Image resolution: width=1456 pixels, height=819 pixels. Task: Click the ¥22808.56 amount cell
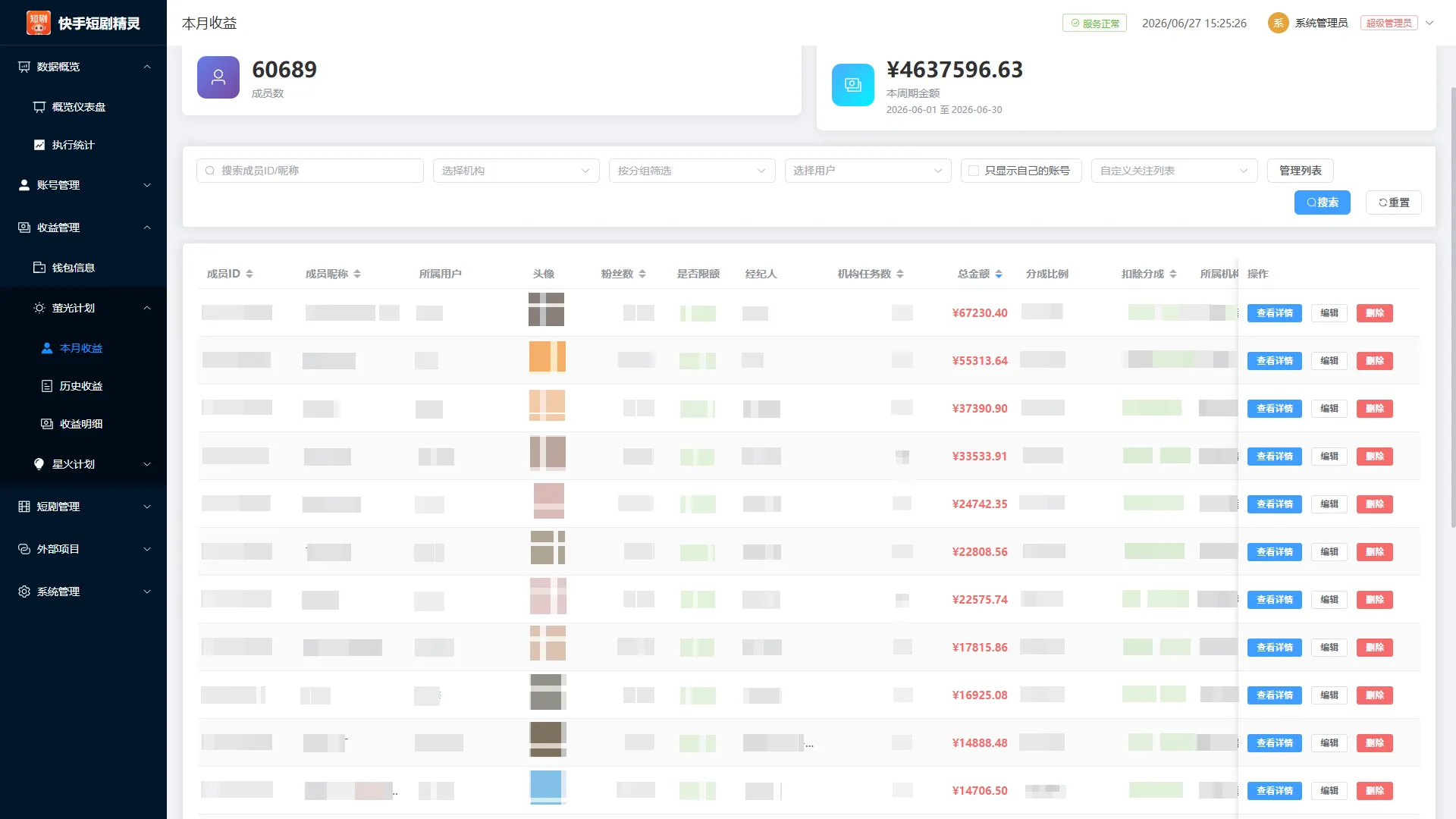[980, 552]
